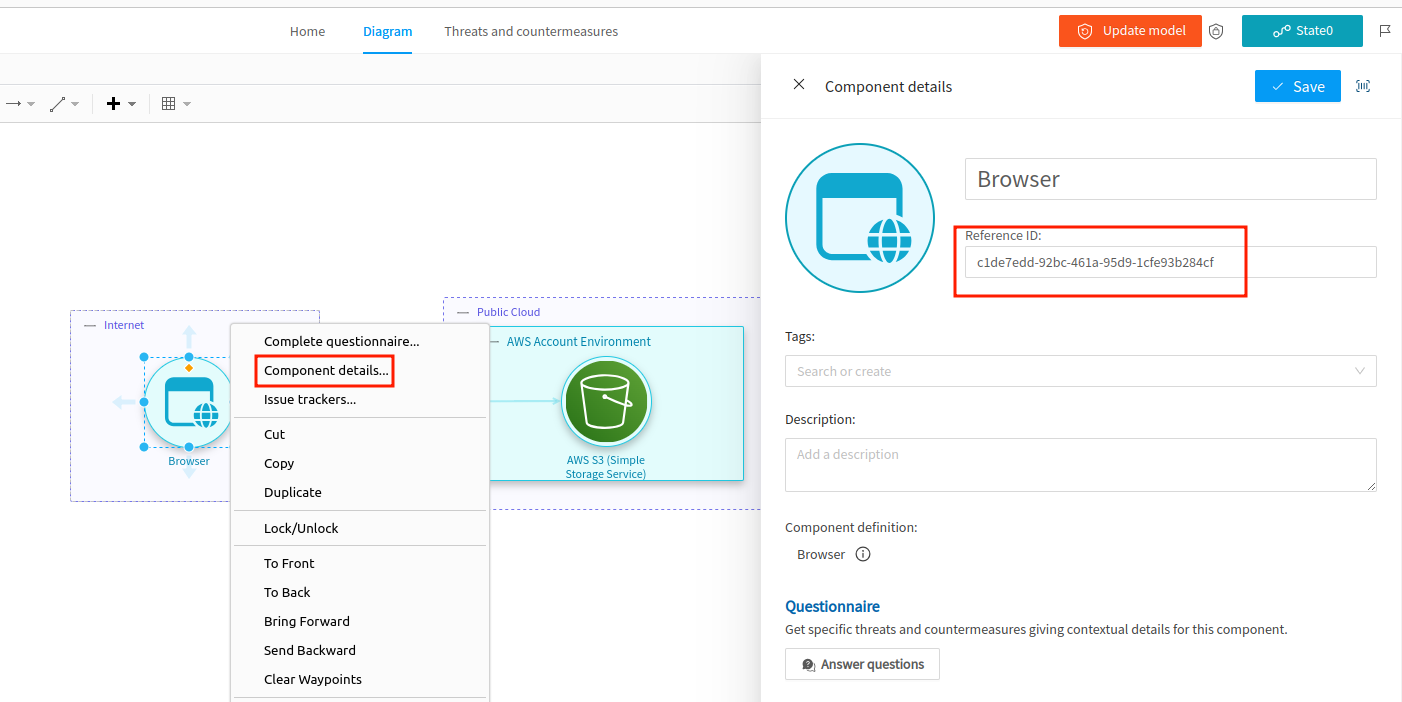Click the flag icon in top bar

(x=1385, y=31)
